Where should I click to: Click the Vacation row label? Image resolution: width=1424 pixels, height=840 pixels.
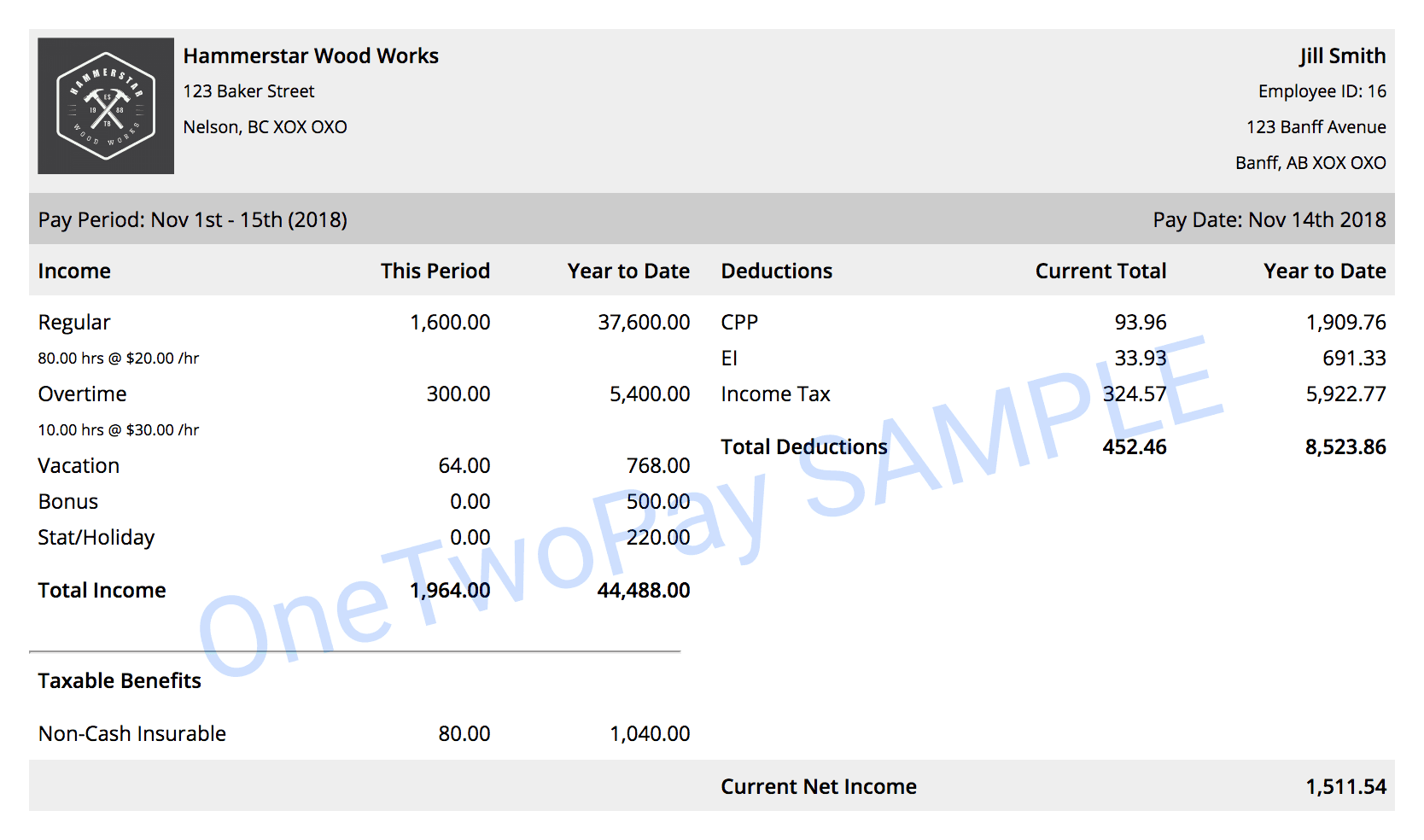(79, 466)
